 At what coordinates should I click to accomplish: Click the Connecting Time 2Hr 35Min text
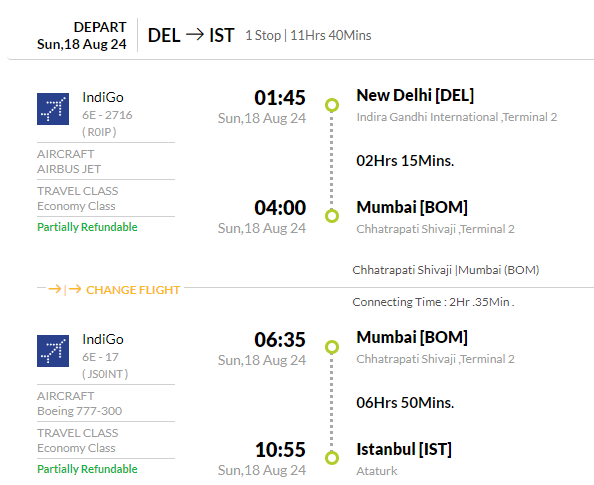point(433,302)
